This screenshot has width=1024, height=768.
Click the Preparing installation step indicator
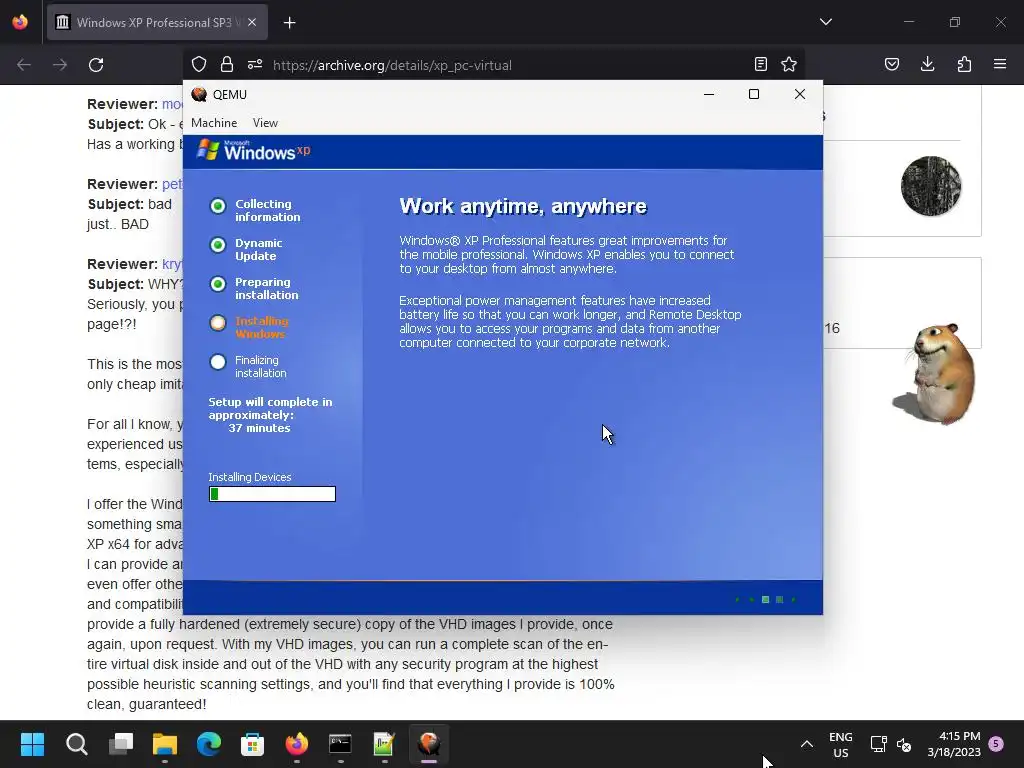pyautogui.click(x=218, y=284)
